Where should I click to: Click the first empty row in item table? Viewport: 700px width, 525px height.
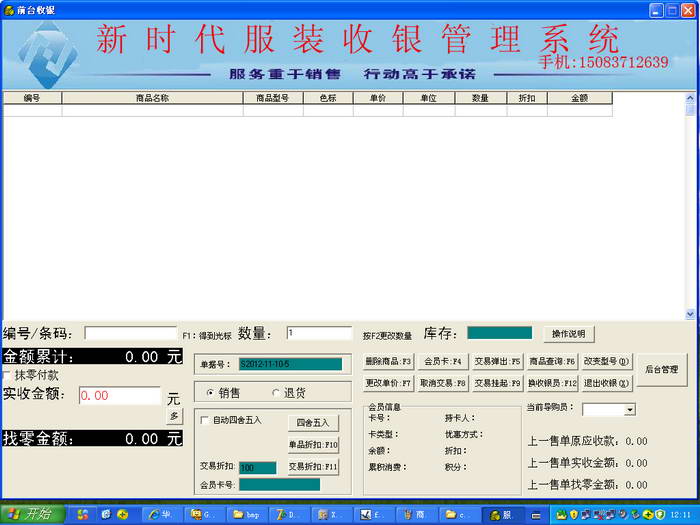point(308,110)
